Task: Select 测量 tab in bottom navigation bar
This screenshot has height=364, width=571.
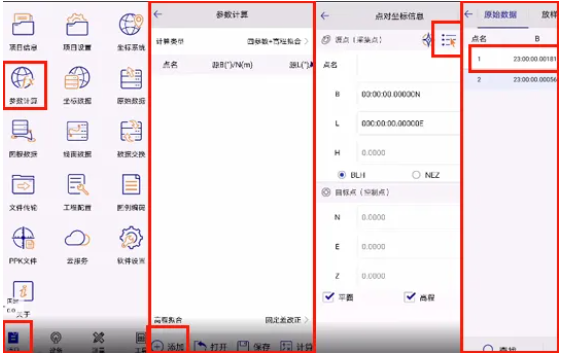Action: (98, 341)
